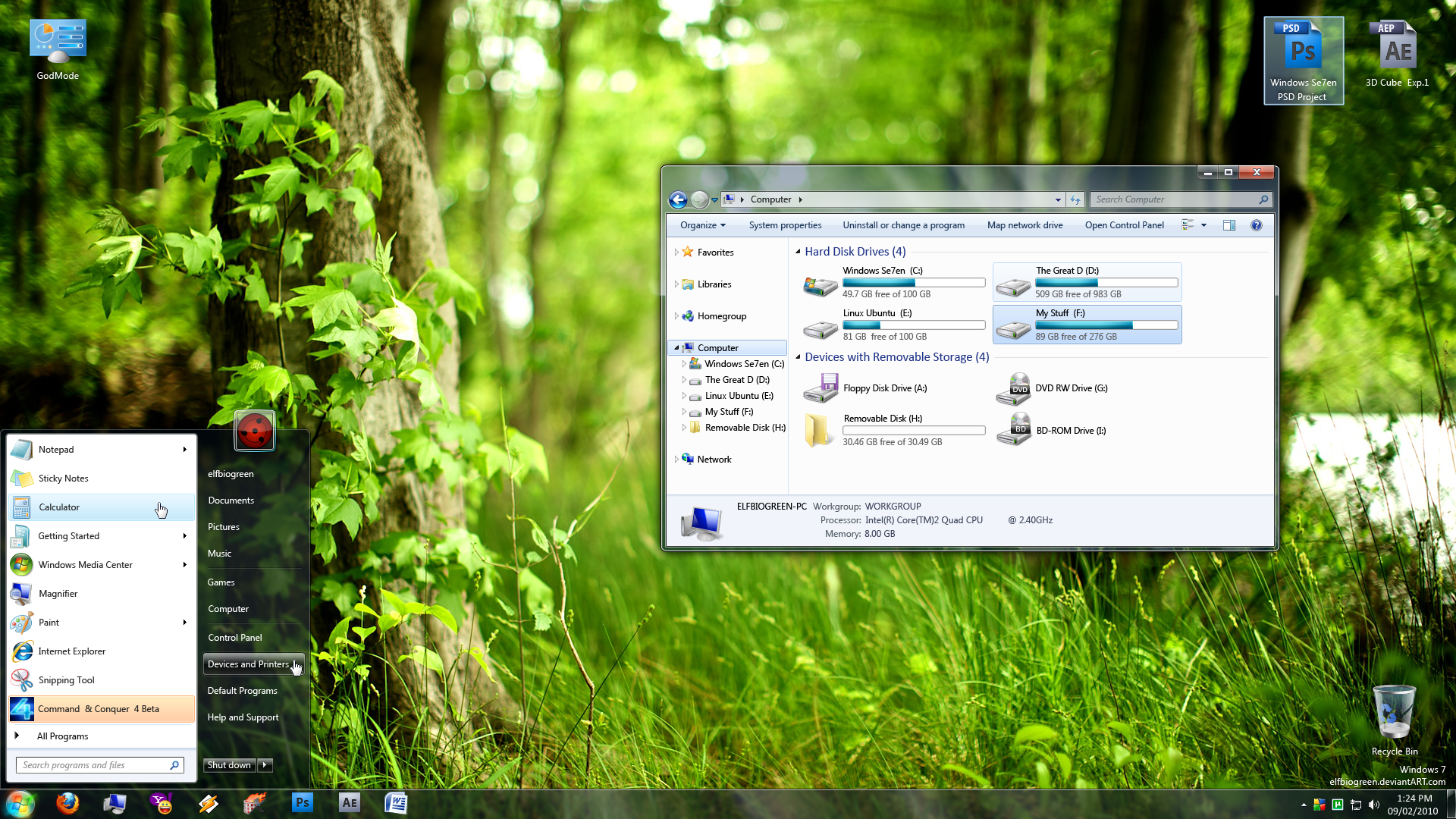Select Windows Se7en (C:) drive tile
Screen dimensions: 1456x819
click(895, 282)
